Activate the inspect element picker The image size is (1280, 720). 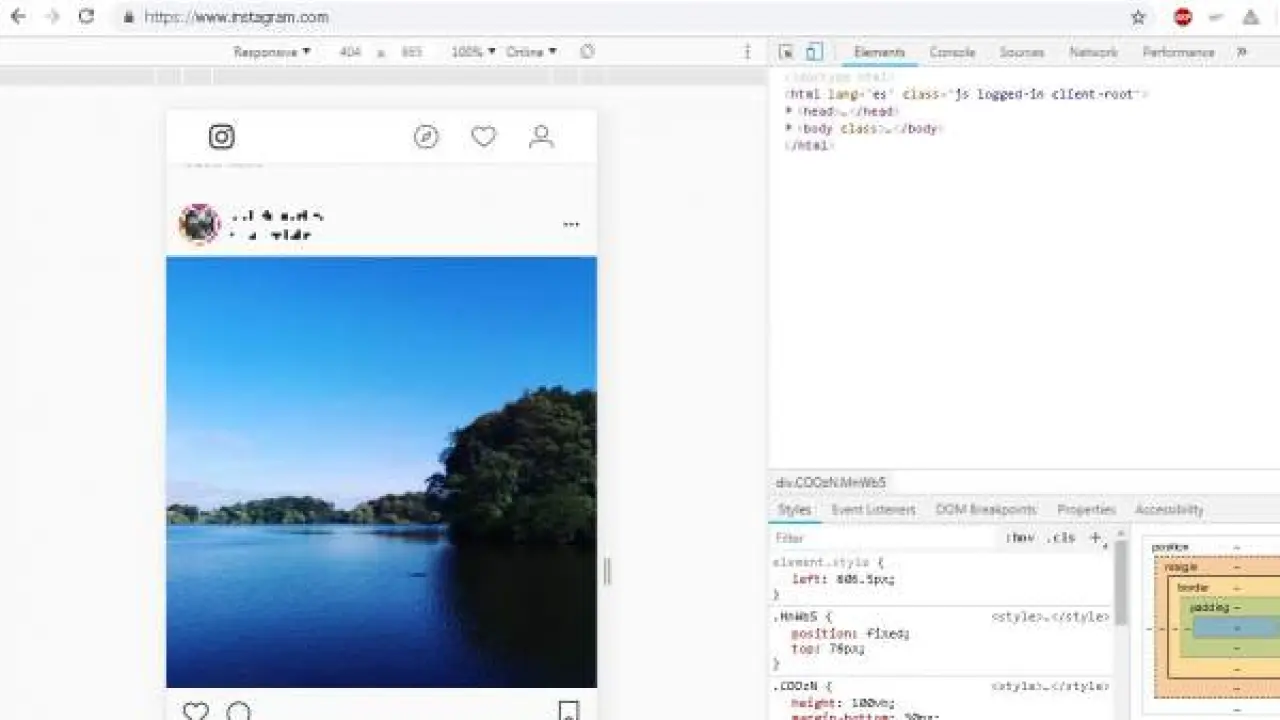click(x=786, y=52)
